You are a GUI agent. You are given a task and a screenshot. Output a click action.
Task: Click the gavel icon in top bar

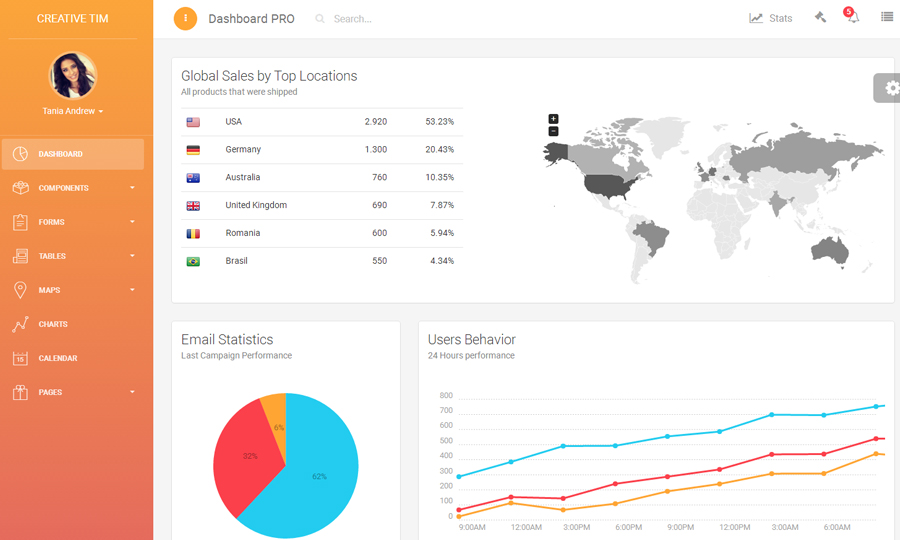coord(820,18)
